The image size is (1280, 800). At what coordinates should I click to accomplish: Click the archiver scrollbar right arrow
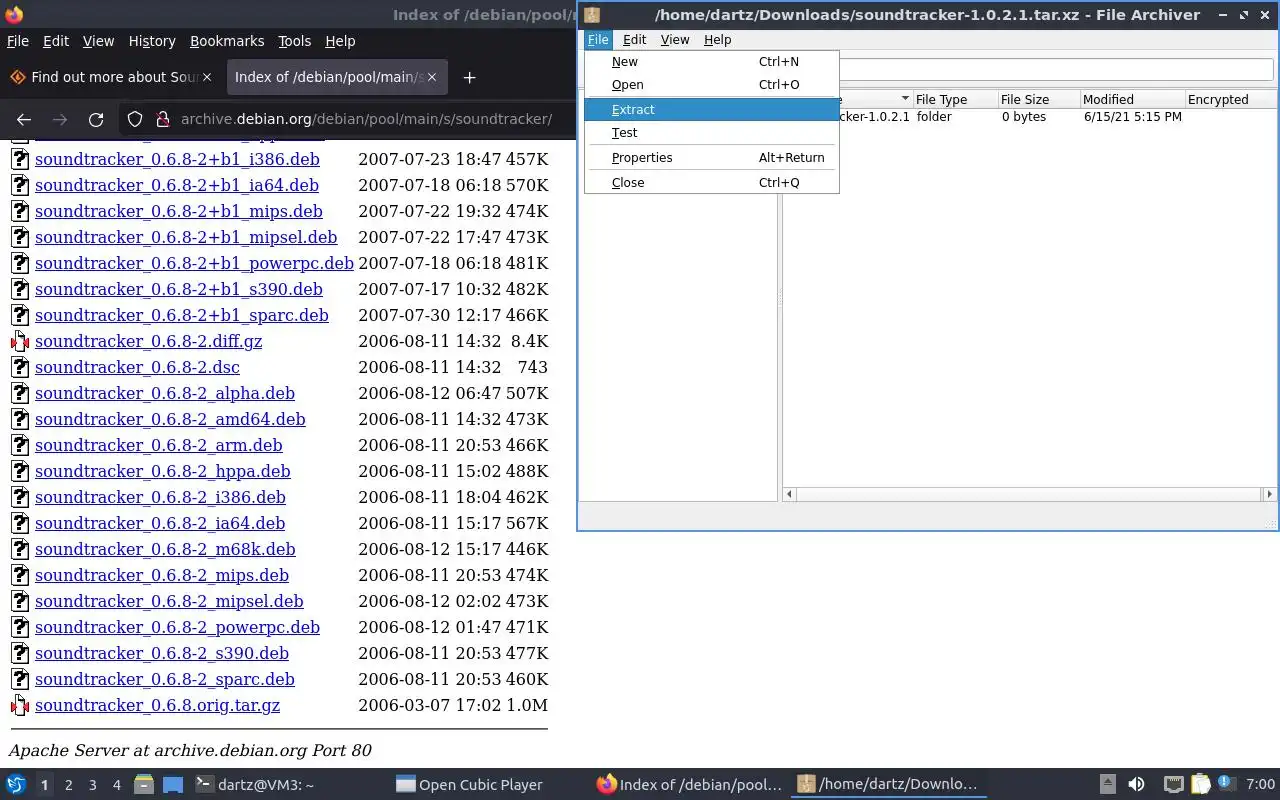coord(1270,494)
